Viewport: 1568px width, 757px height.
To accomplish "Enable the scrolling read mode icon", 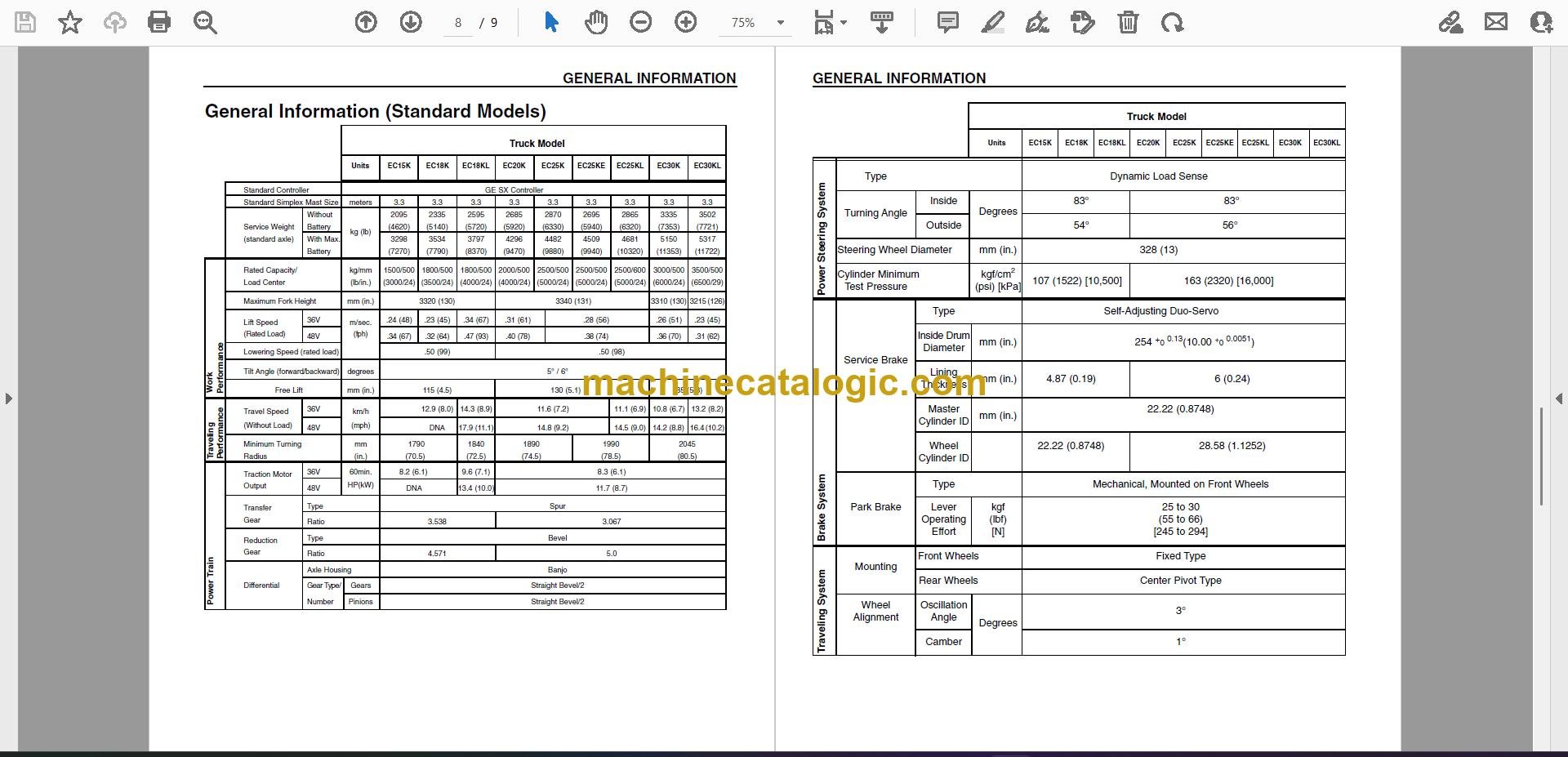I will [x=881, y=22].
